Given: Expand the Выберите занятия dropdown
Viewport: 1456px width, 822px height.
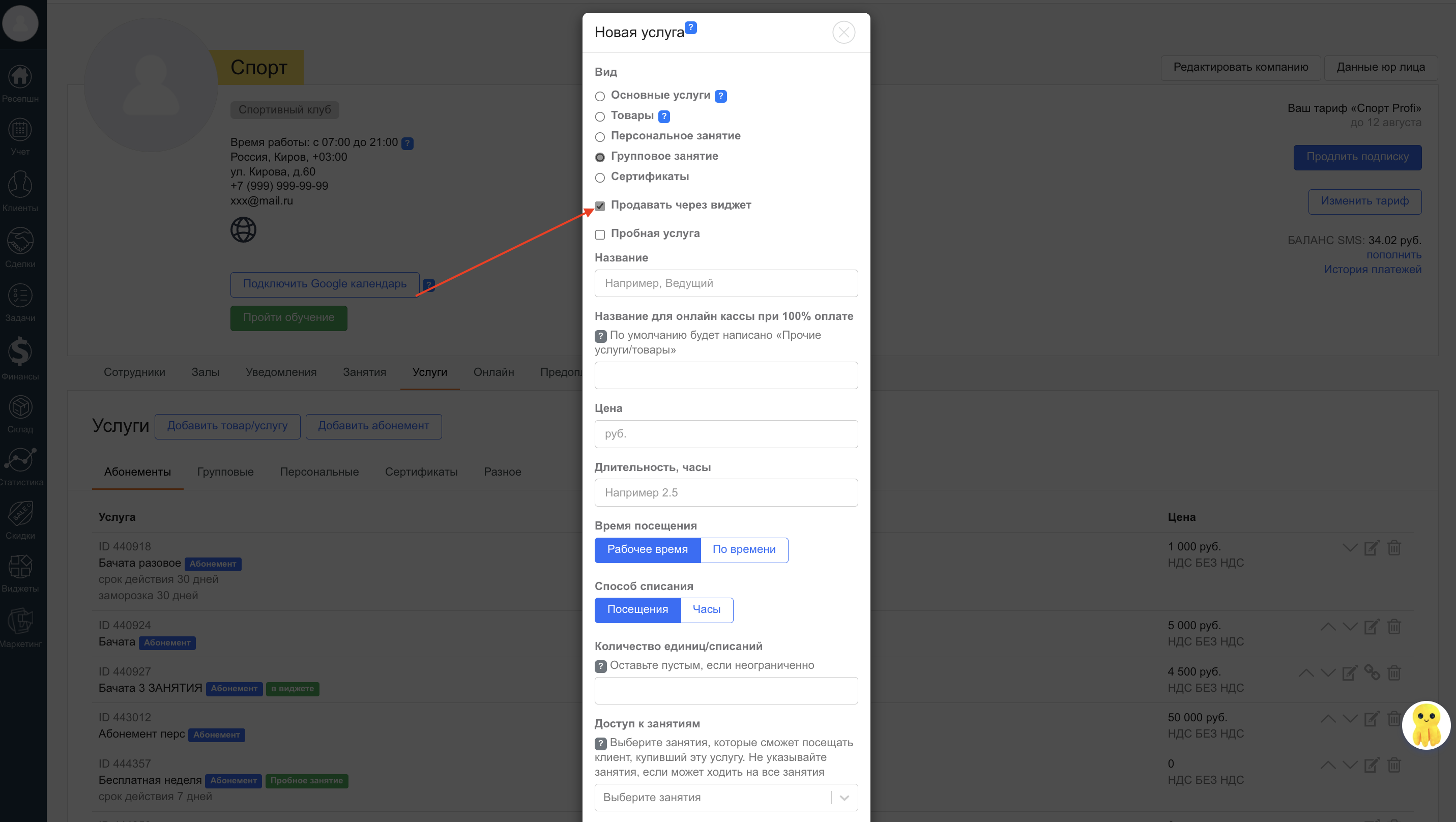Looking at the screenshot, I should pos(844,797).
